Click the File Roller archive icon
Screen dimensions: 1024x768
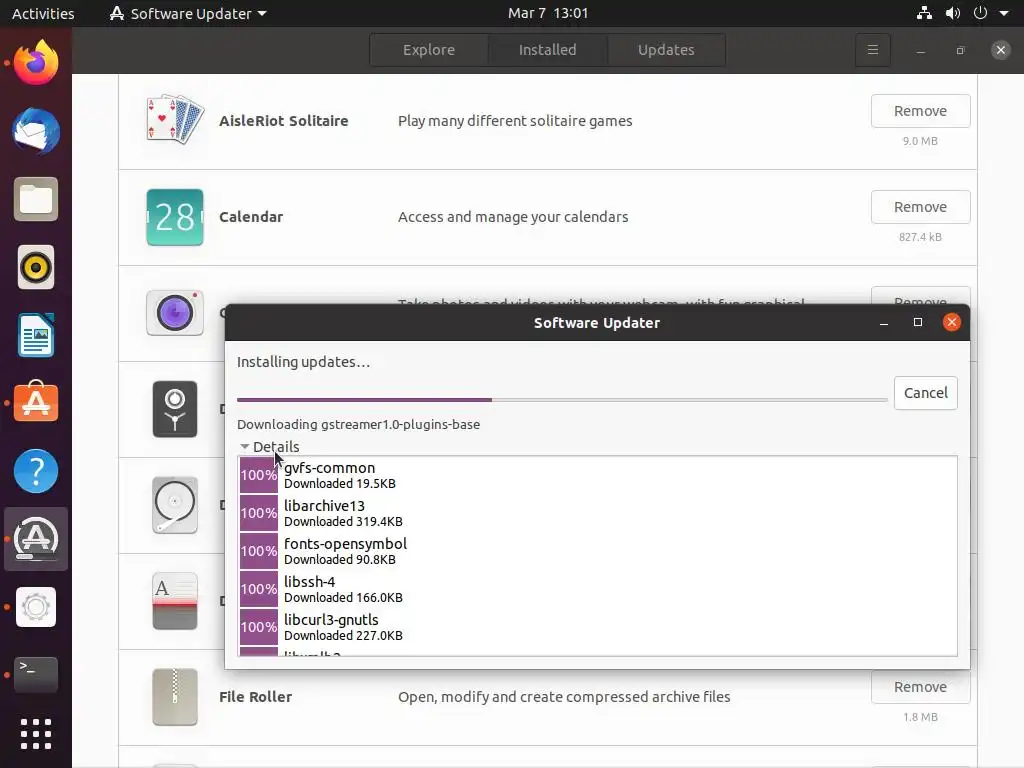click(x=174, y=697)
